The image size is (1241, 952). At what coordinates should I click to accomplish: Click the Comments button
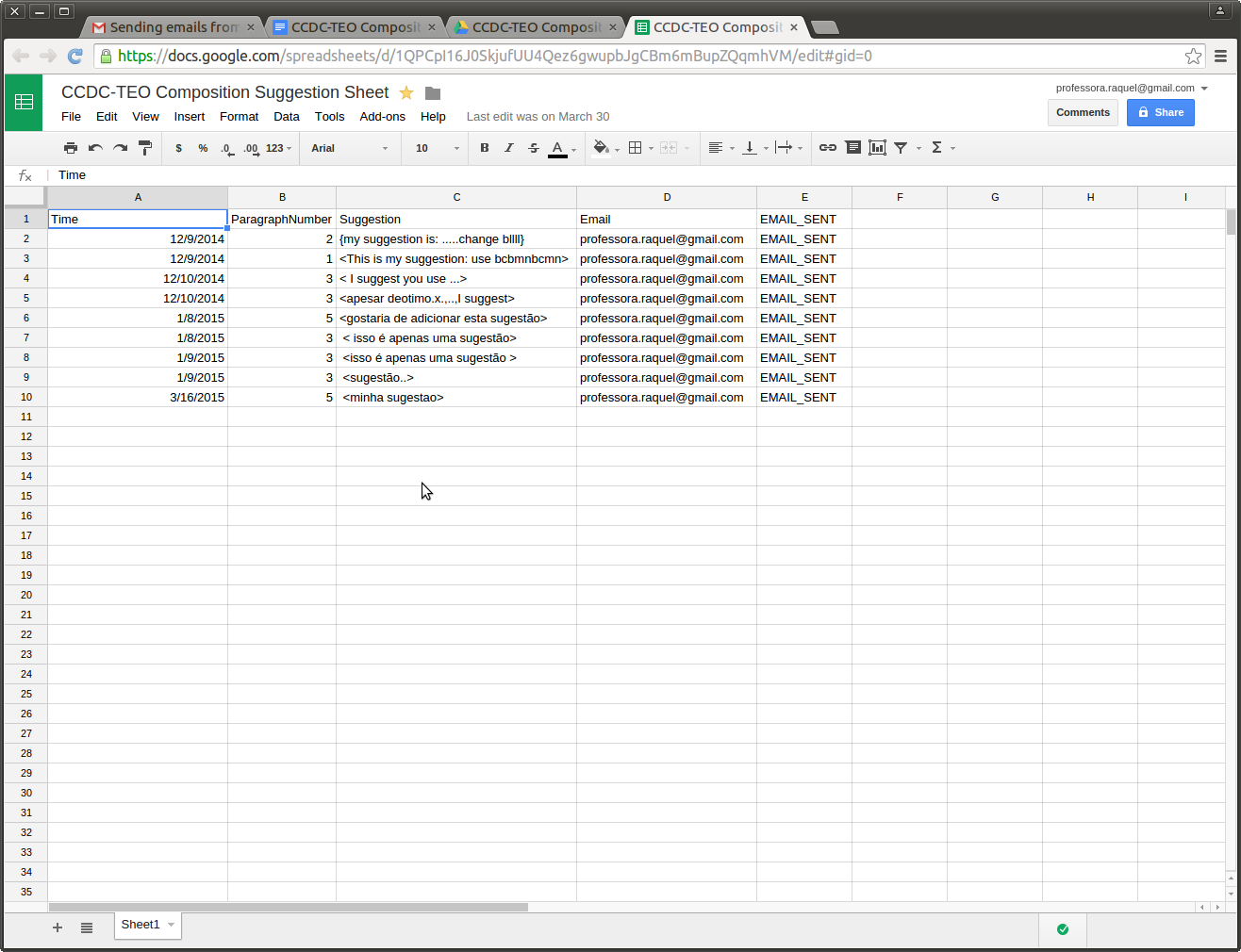click(1083, 112)
